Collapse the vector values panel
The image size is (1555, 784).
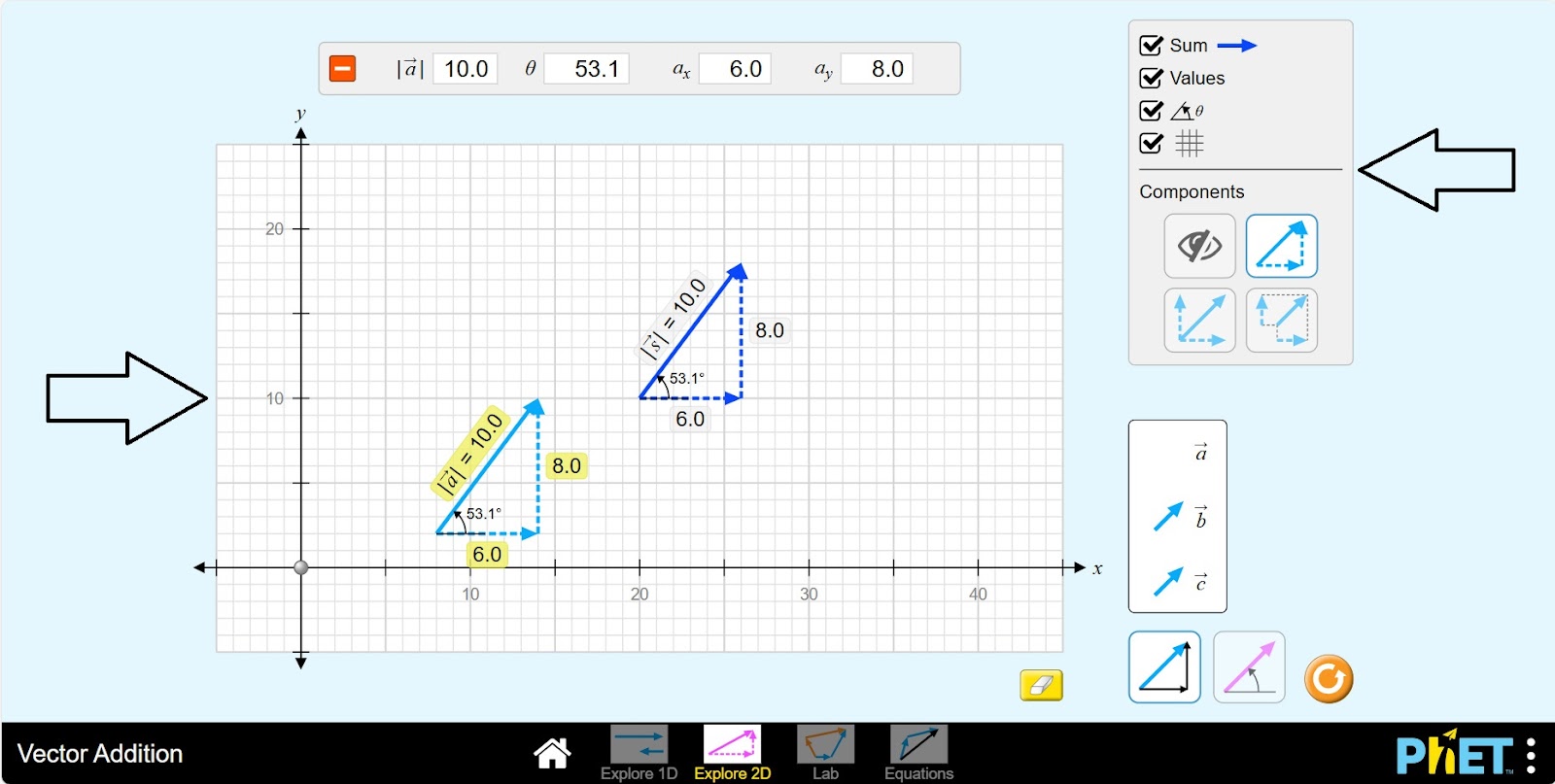point(342,69)
